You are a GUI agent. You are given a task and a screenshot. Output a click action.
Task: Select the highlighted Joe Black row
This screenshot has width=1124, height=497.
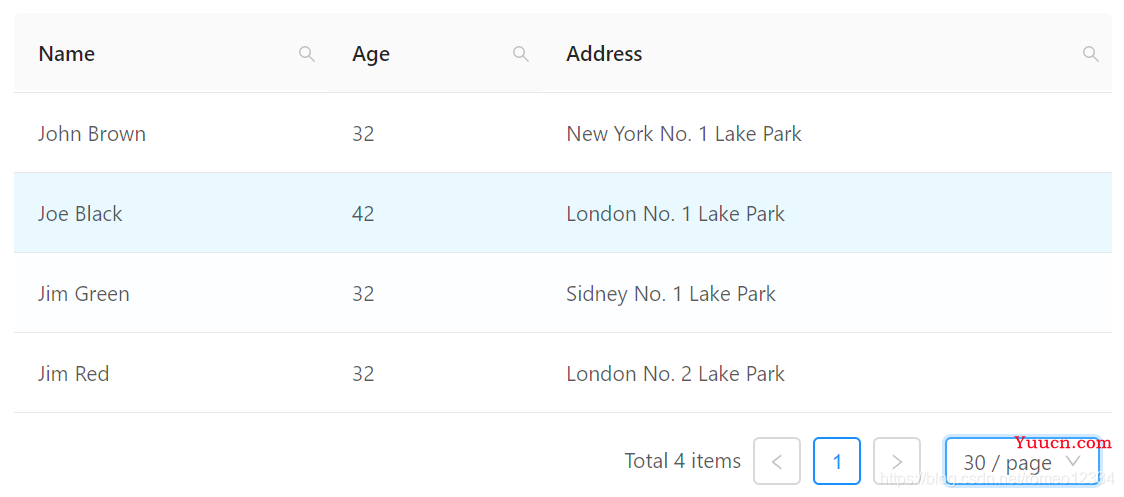(x=563, y=213)
